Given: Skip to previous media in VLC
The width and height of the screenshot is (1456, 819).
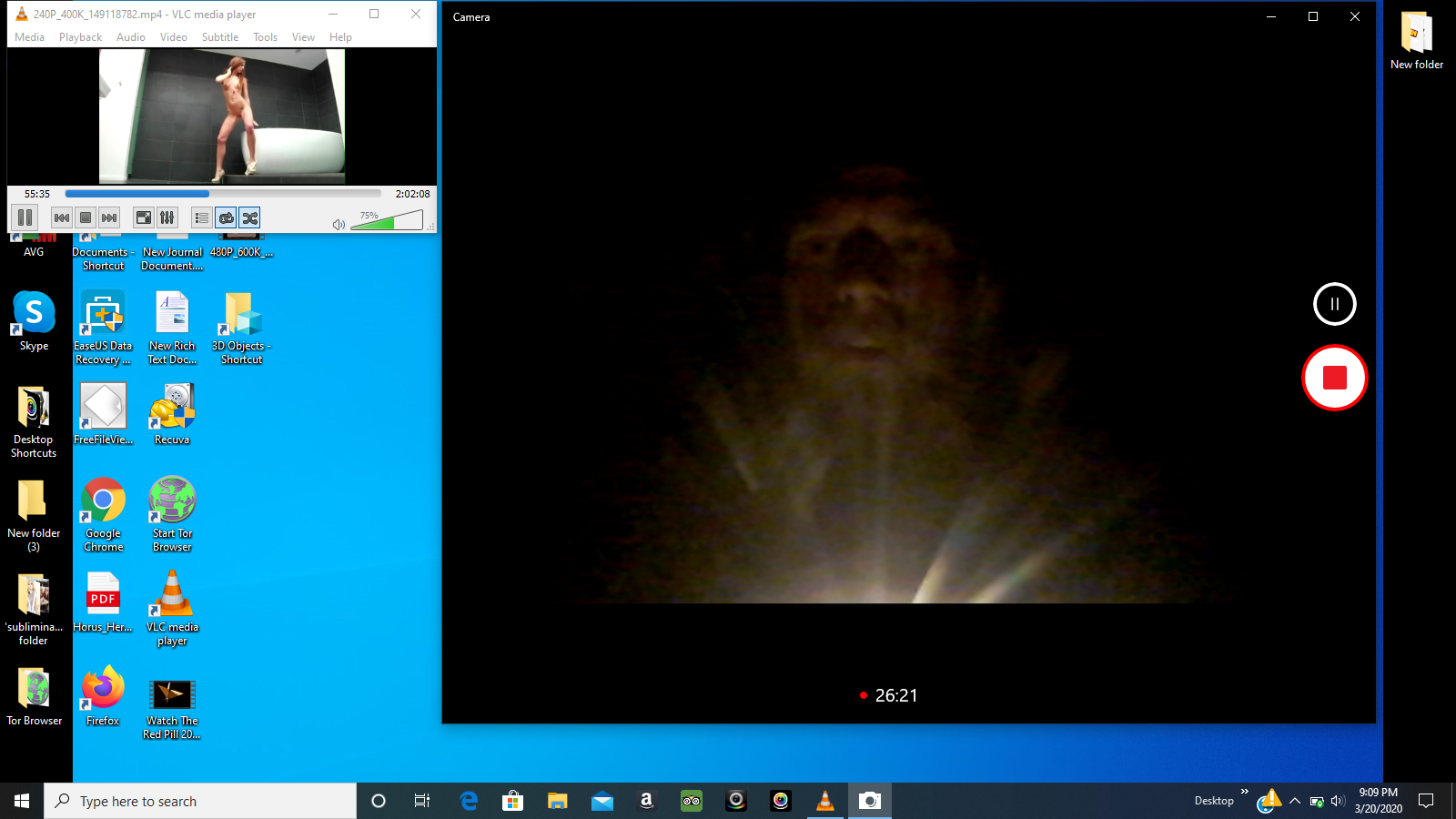Looking at the screenshot, I should (62, 217).
